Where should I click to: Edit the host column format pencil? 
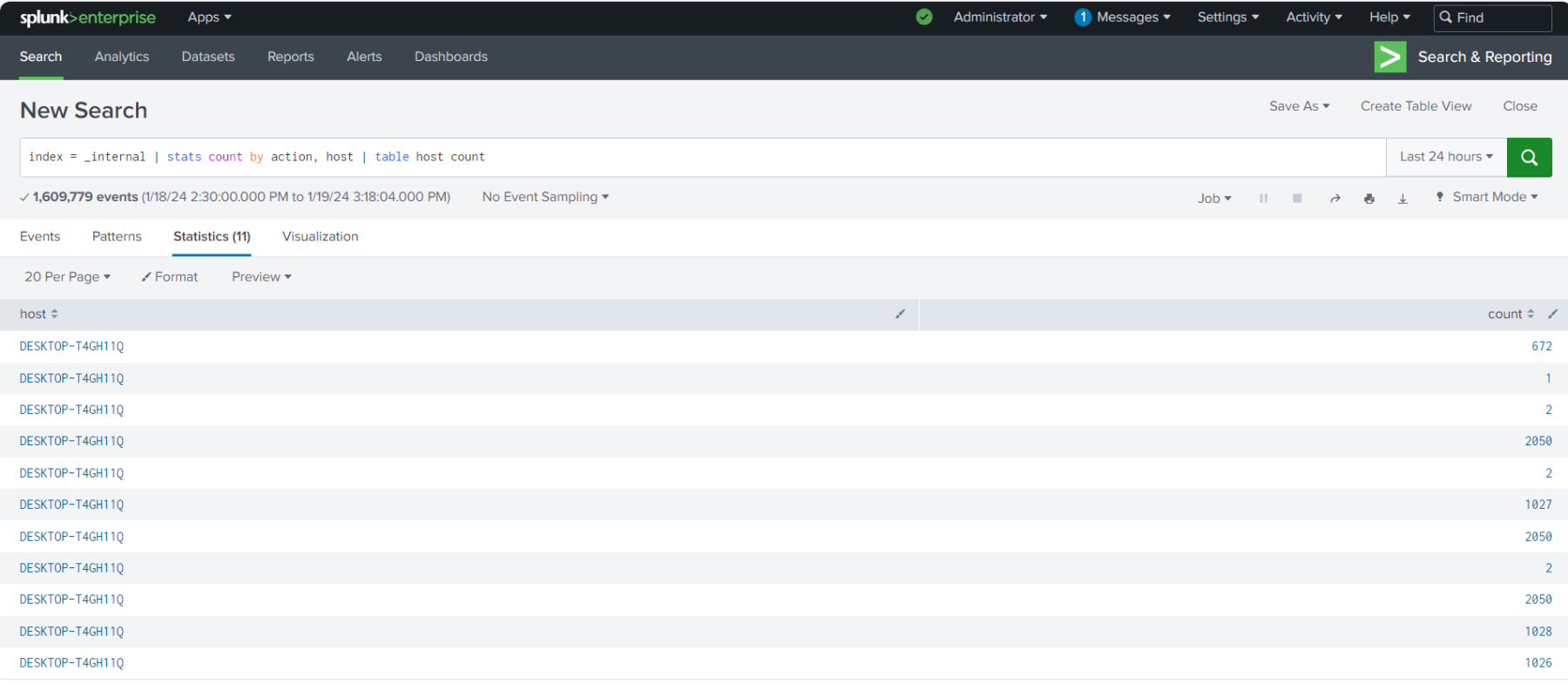coord(900,314)
